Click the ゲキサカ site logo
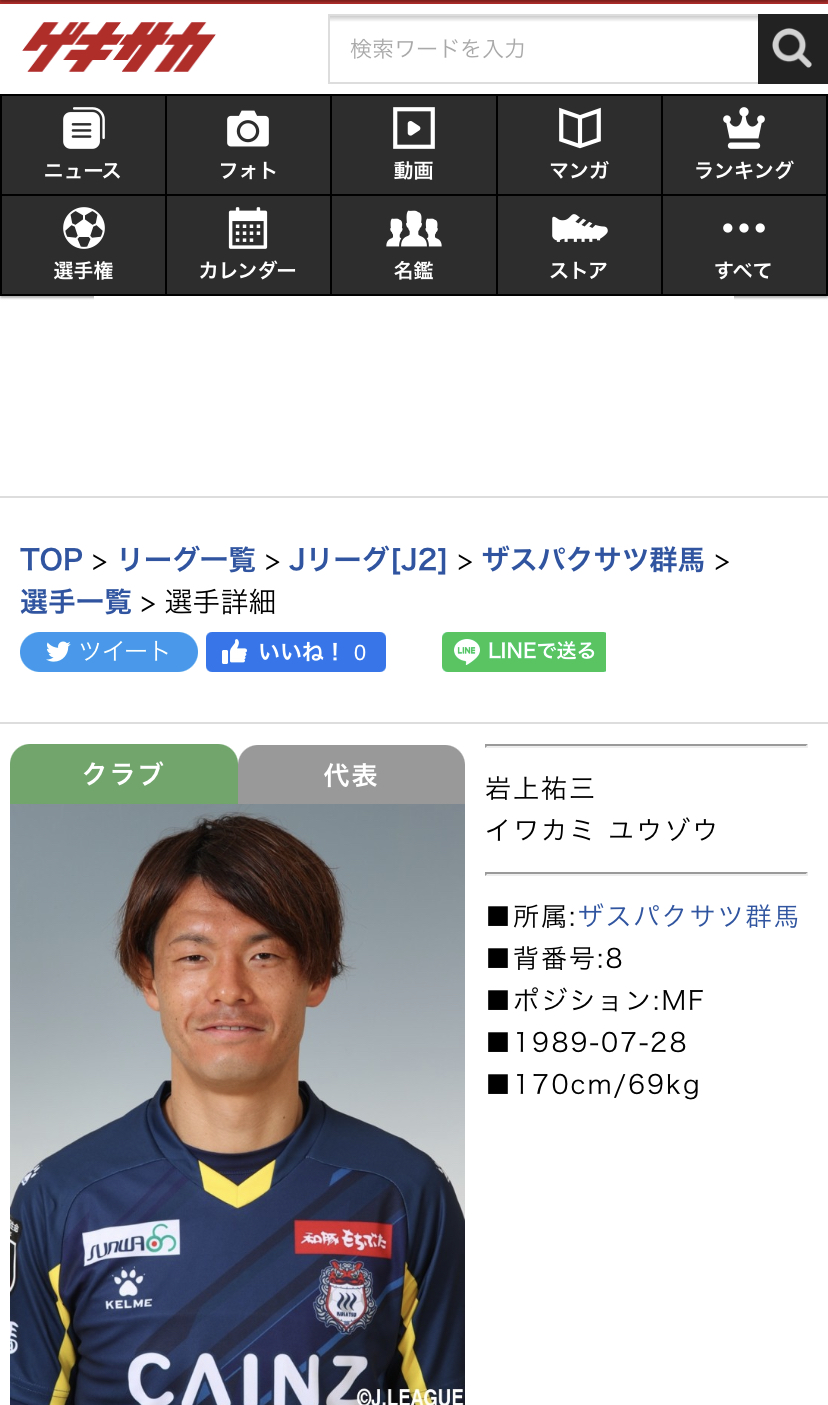 pos(118,47)
